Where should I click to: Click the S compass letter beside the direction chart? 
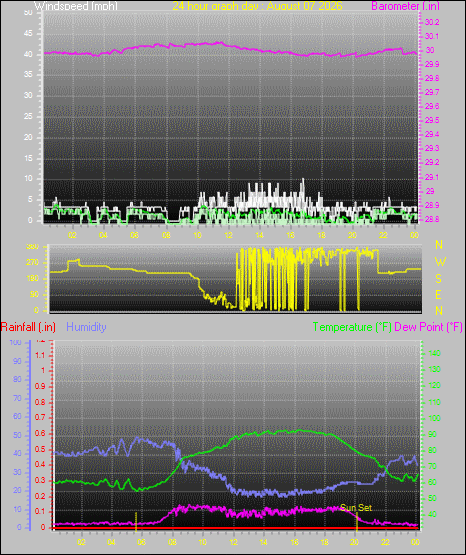click(438, 279)
